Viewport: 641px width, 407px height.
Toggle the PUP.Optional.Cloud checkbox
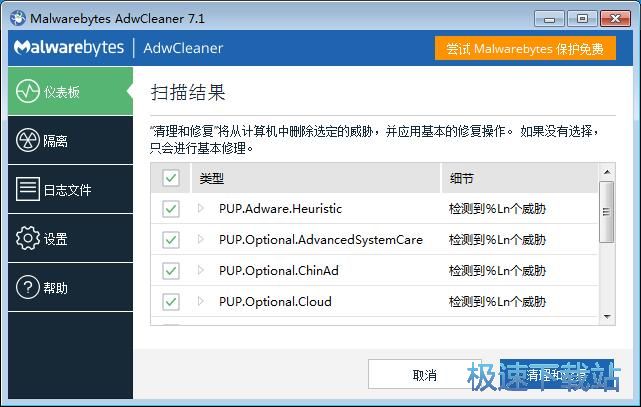point(171,301)
